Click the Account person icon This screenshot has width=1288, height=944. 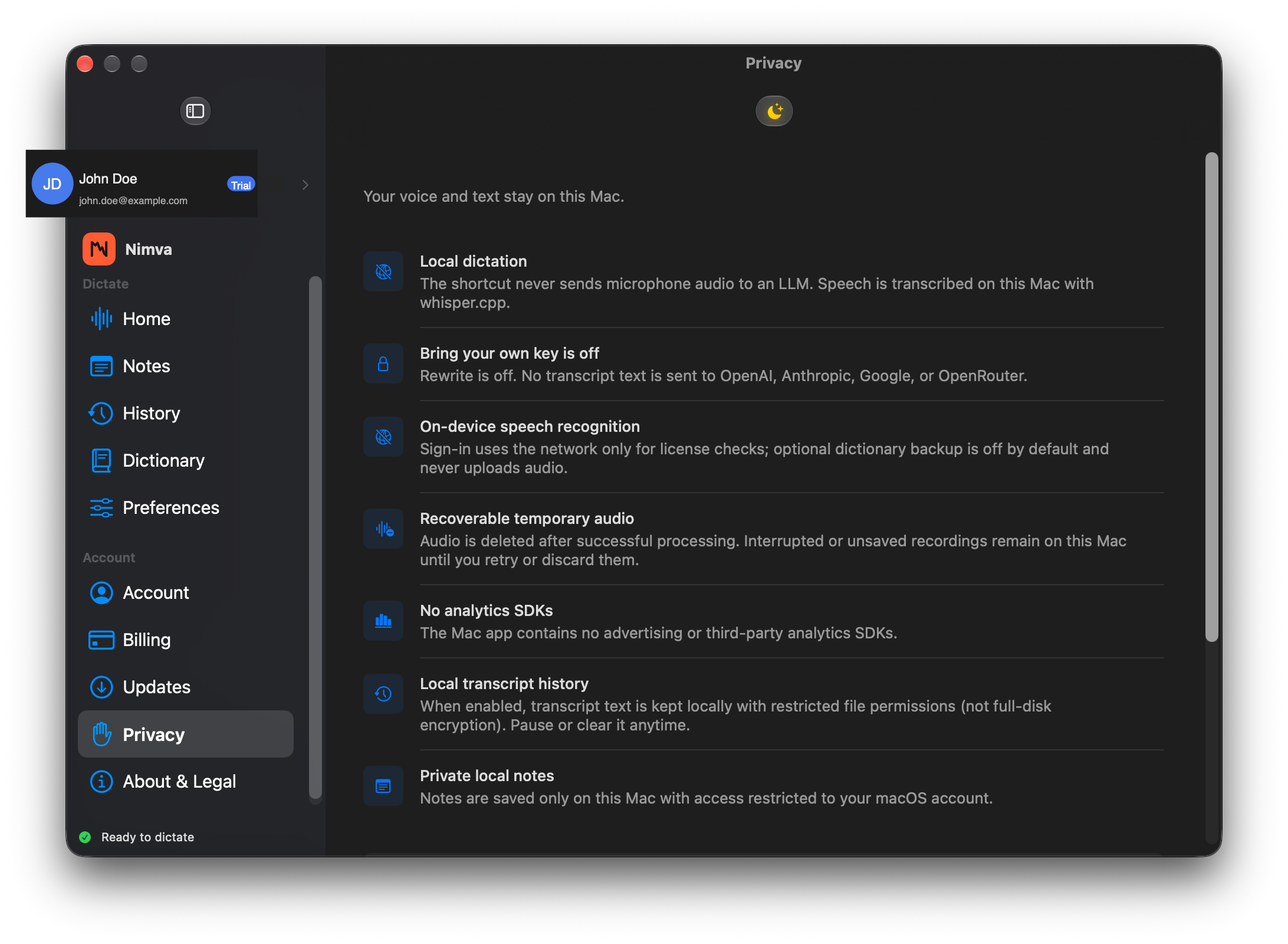point(101,593)
